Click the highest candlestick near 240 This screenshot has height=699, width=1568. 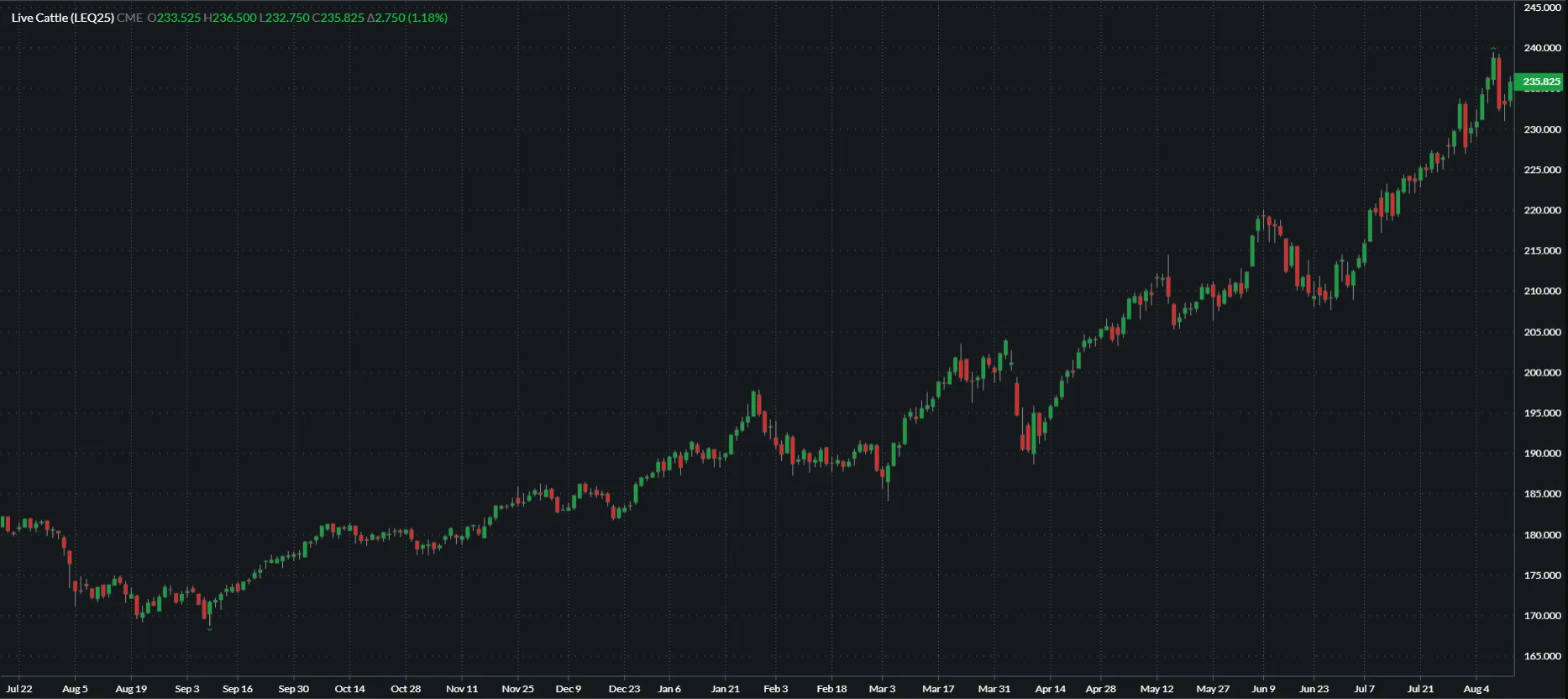click(1493, 67)
